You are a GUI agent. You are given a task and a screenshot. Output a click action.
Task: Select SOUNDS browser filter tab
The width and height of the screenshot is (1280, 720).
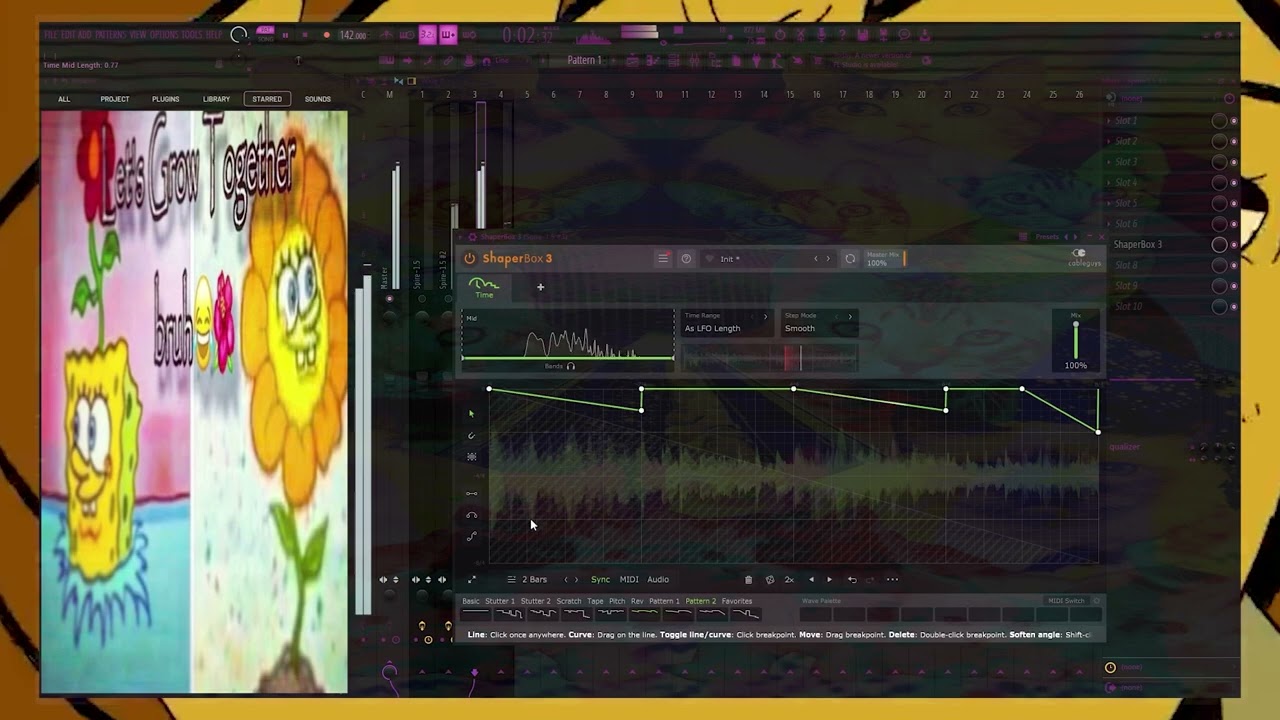coord(318,99)
